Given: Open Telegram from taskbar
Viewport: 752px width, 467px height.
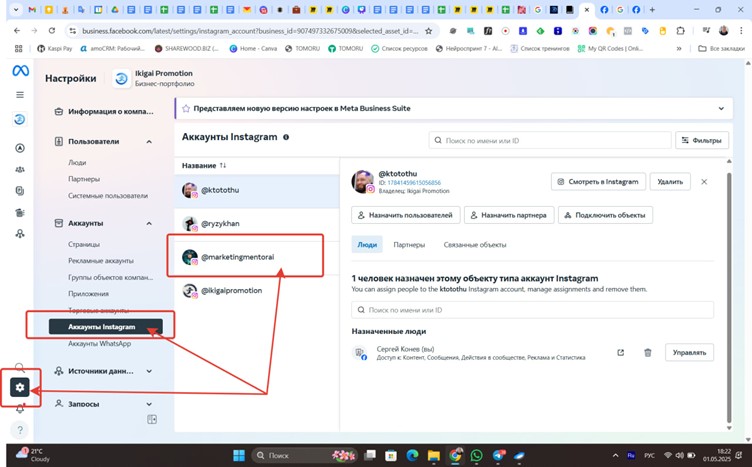Looking at the screenshot, I should tap(498, 455).
